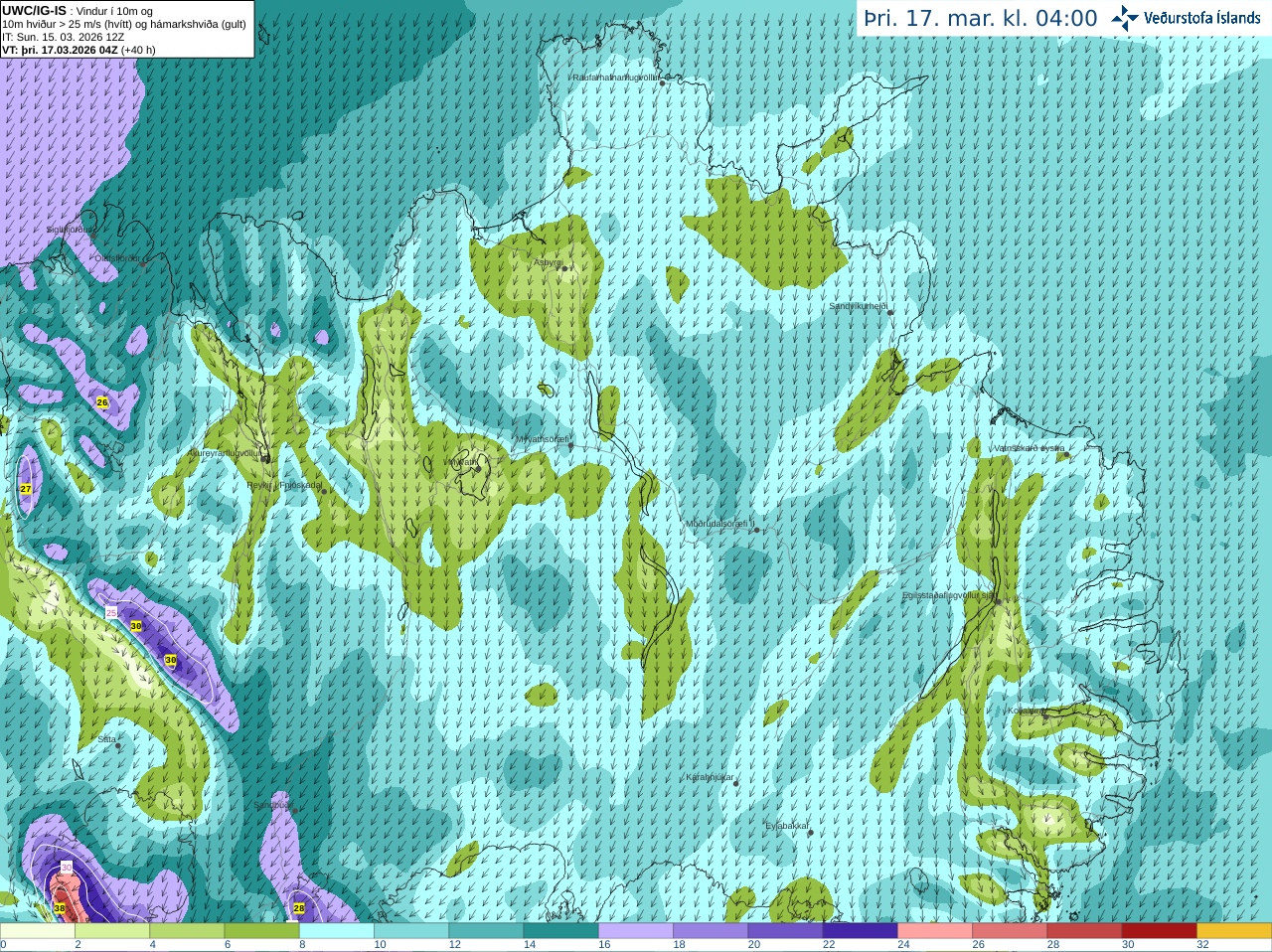The height and width of the screenshot is (952, 1272).
Task: Select the 'Möðrudalsöræfi II' place label
Action: pos(719,524)
